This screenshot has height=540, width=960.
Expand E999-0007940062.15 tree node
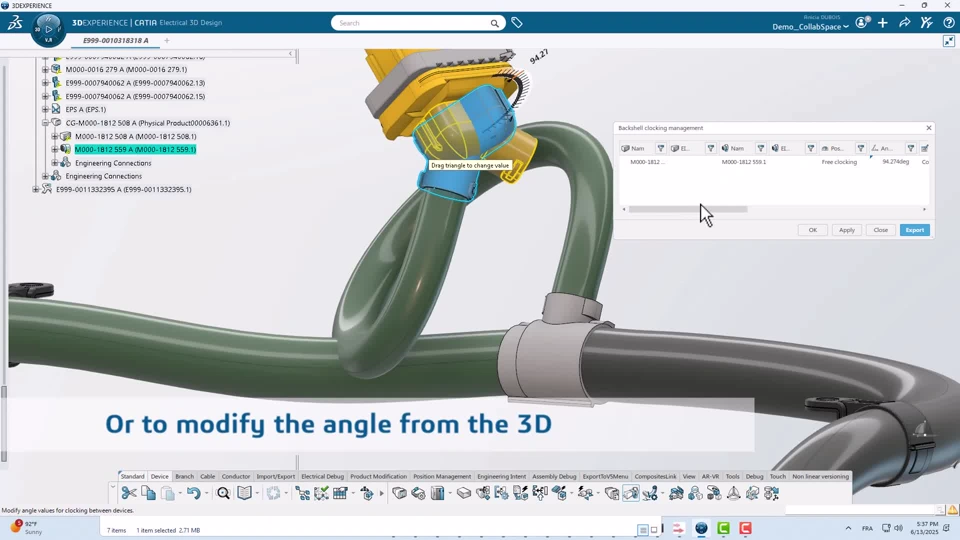click(45, 96)
